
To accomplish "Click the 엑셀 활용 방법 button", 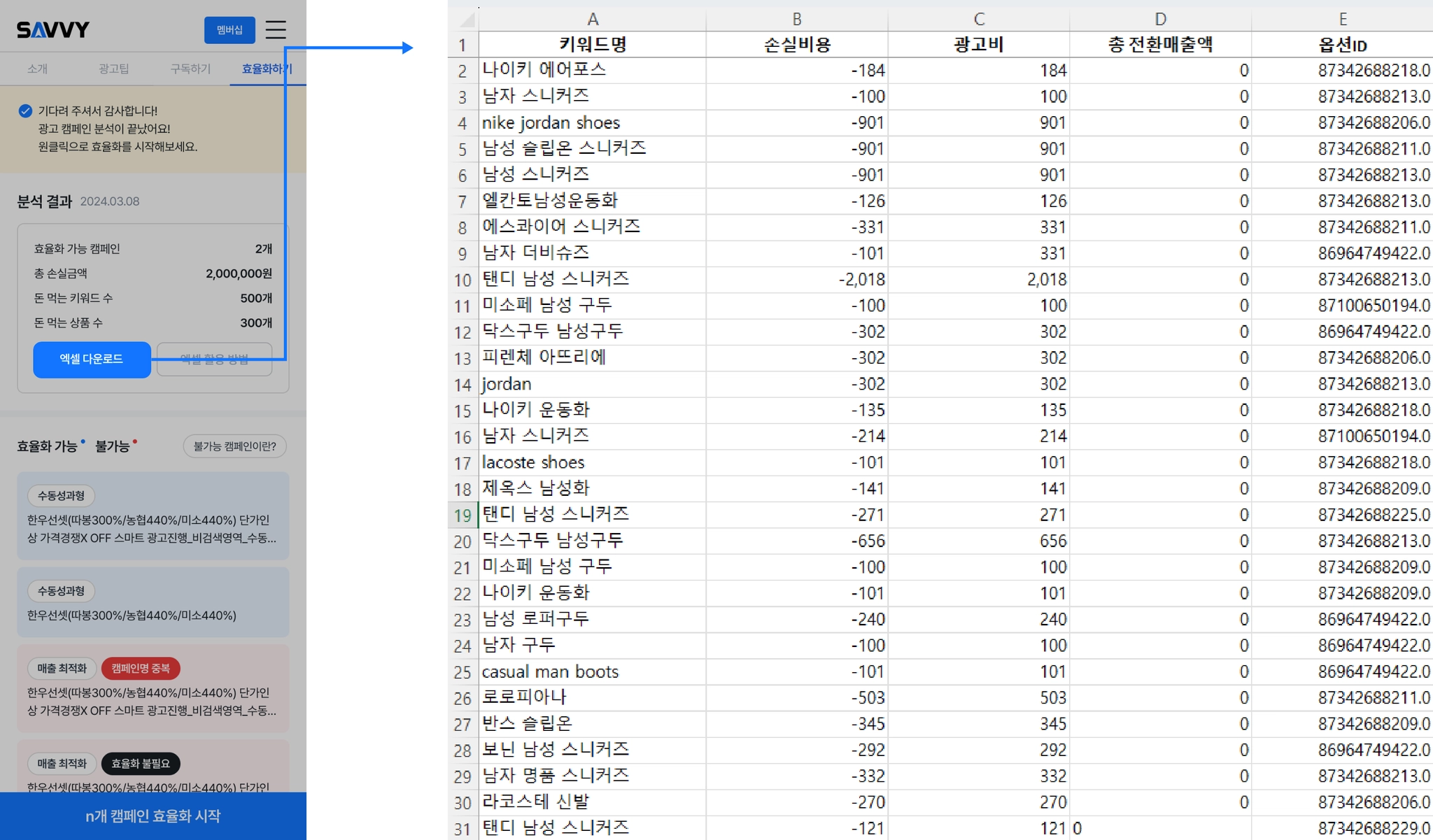I will [214, 359].
